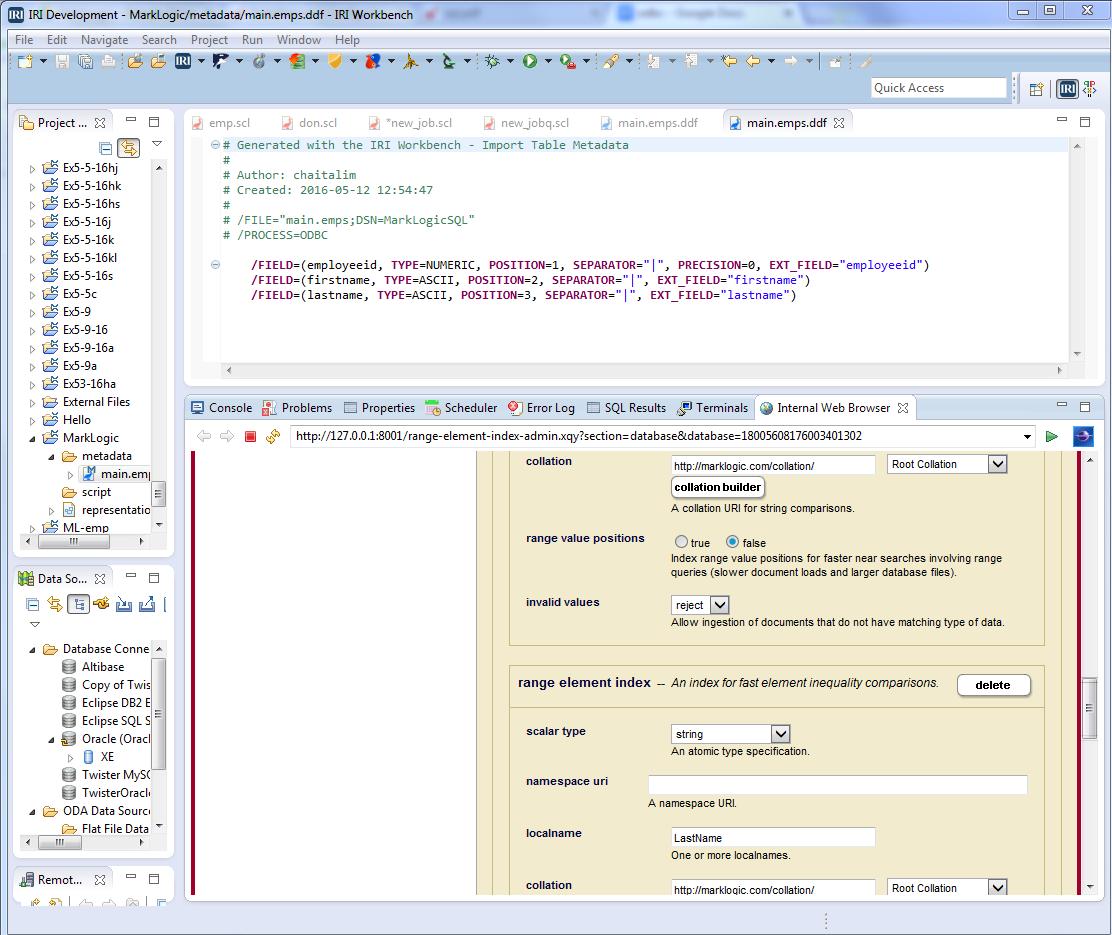This screenshot has height=935, width=1112.
Task: Click the Run External Tools toolbar icon
Action: point(567,62)
